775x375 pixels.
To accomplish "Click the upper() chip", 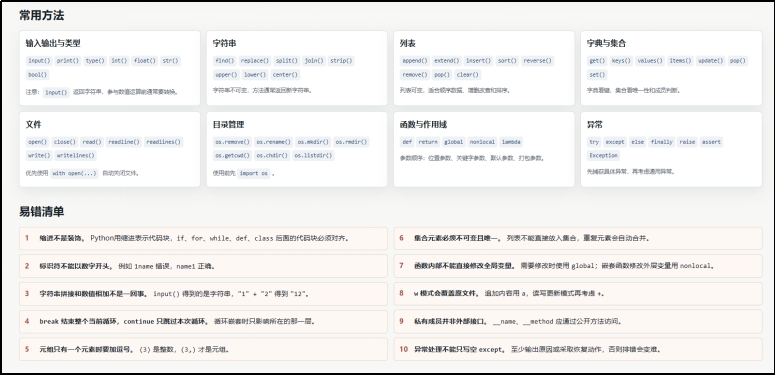I will click(x=226, y=75).
